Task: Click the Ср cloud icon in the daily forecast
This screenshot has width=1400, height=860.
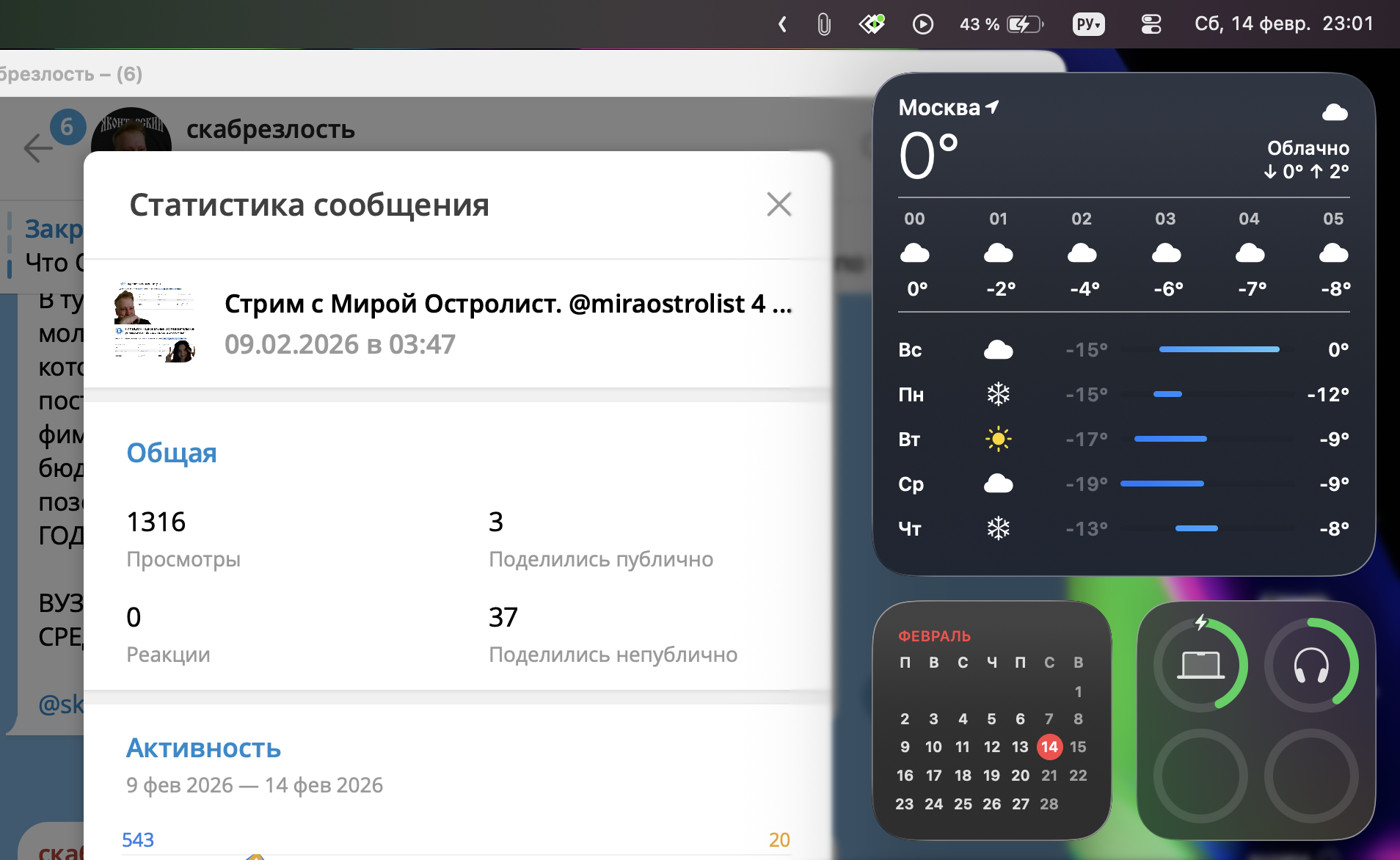Action: [998, 484]
